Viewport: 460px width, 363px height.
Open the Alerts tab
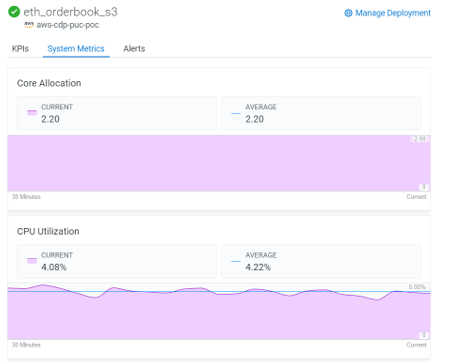(x=134, y=49)
